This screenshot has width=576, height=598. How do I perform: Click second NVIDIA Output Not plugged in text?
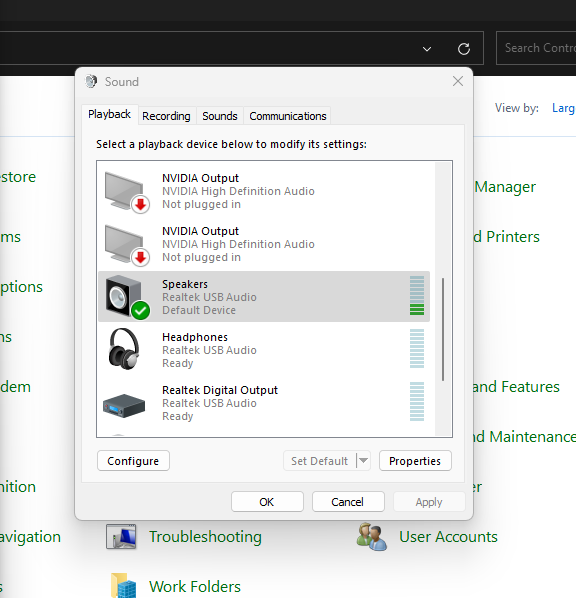pos(201,257)
